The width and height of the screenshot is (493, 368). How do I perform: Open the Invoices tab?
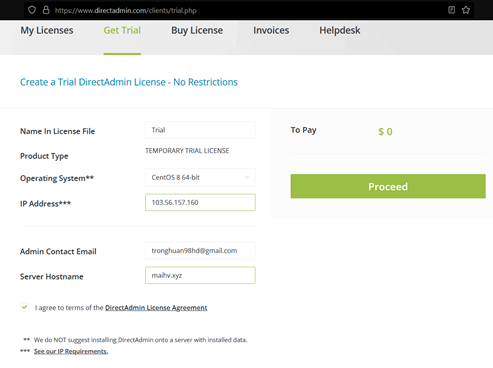[271, 30]
